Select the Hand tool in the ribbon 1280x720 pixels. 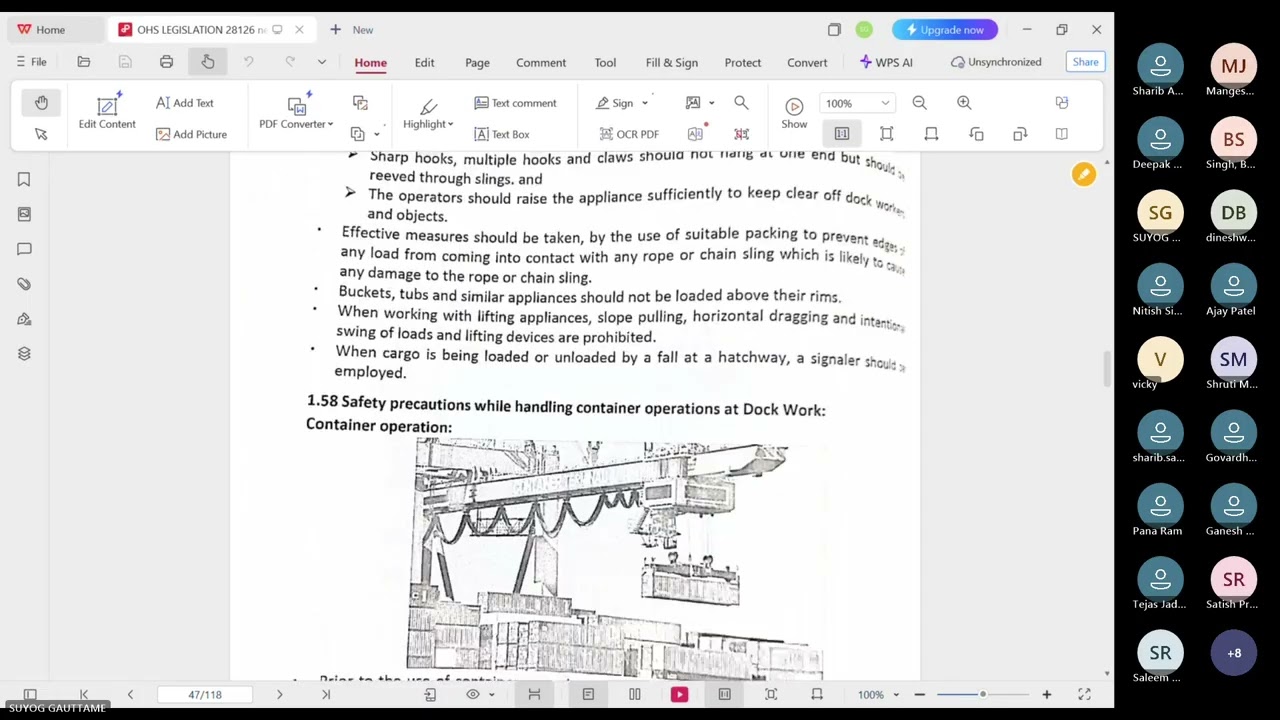41,103
